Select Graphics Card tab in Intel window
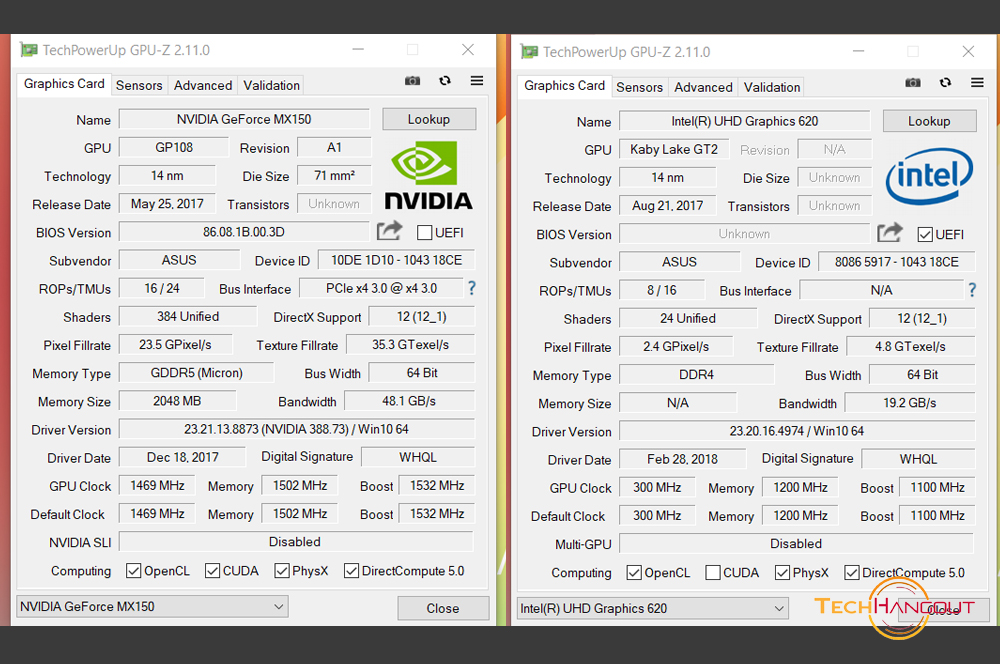This screenshot has width=1000, height=664. 564,85
